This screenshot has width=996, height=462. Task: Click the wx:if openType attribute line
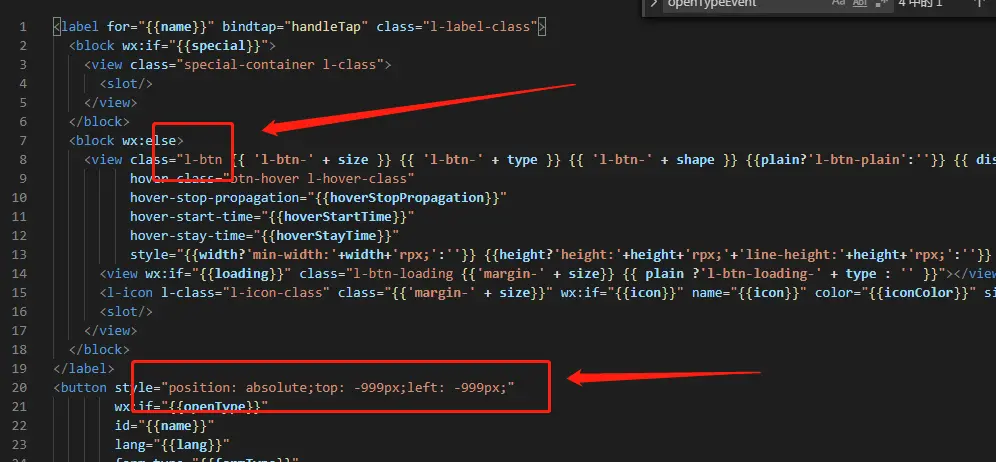tap(191, 406)
